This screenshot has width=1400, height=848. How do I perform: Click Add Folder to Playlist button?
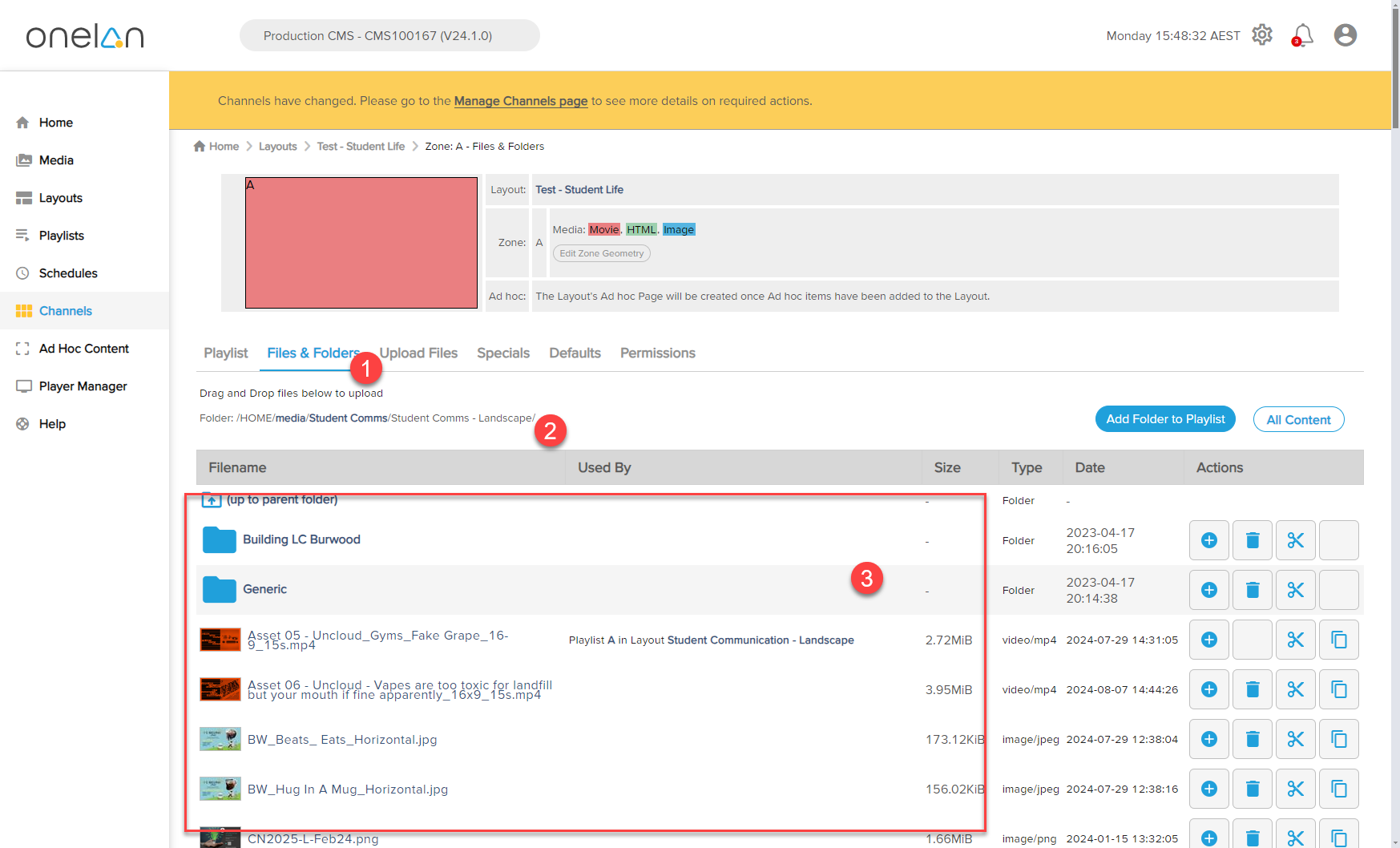[x=1164, y=419]
